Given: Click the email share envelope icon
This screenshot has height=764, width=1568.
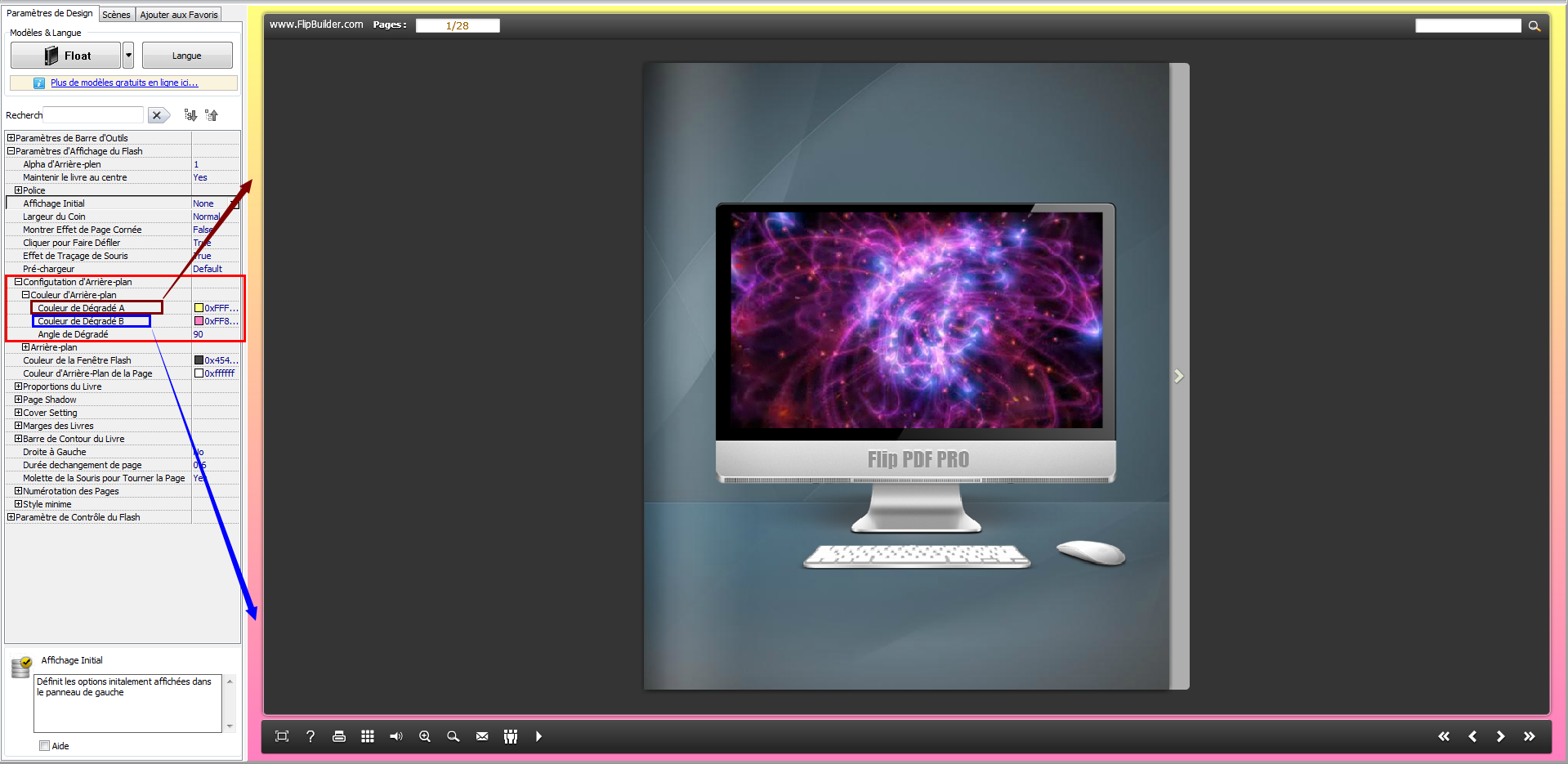Looking at the screenshot, I should [482, 736].
